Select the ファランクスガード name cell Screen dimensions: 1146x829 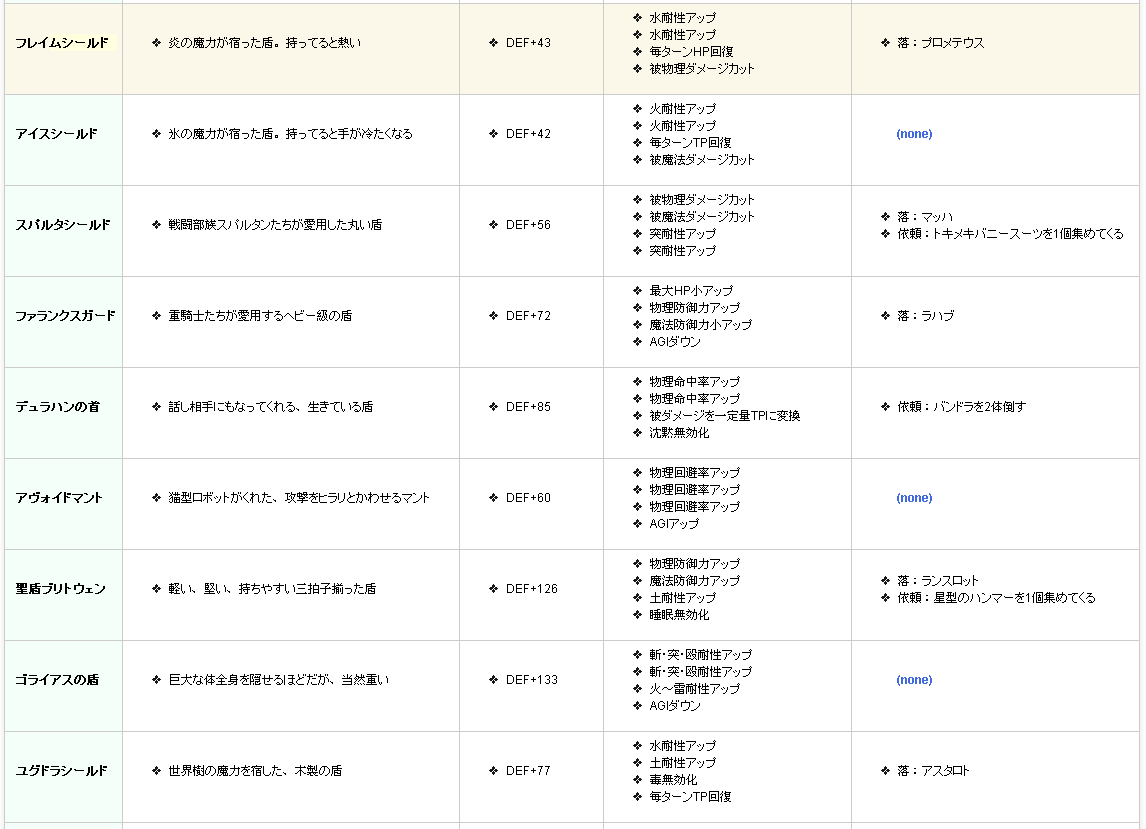[65, 316]
